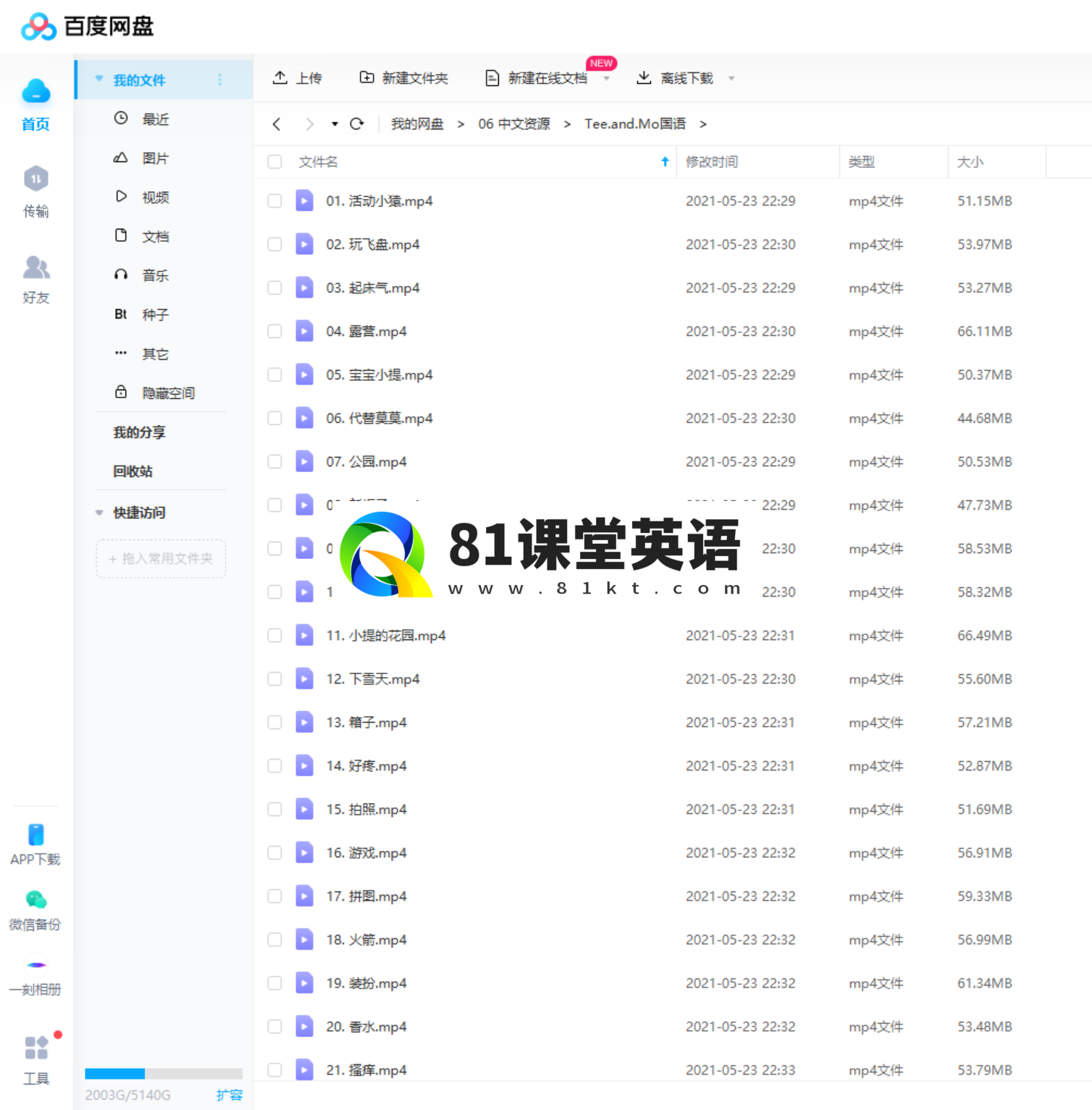This screenshot has width=1092, height=1110.
Task: Click the 视频 play icon
Action: tap(121, 196)
